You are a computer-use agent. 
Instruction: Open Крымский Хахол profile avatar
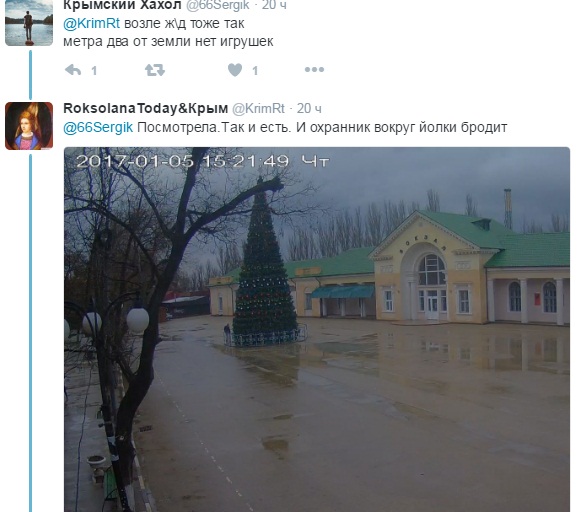point(29,23)
